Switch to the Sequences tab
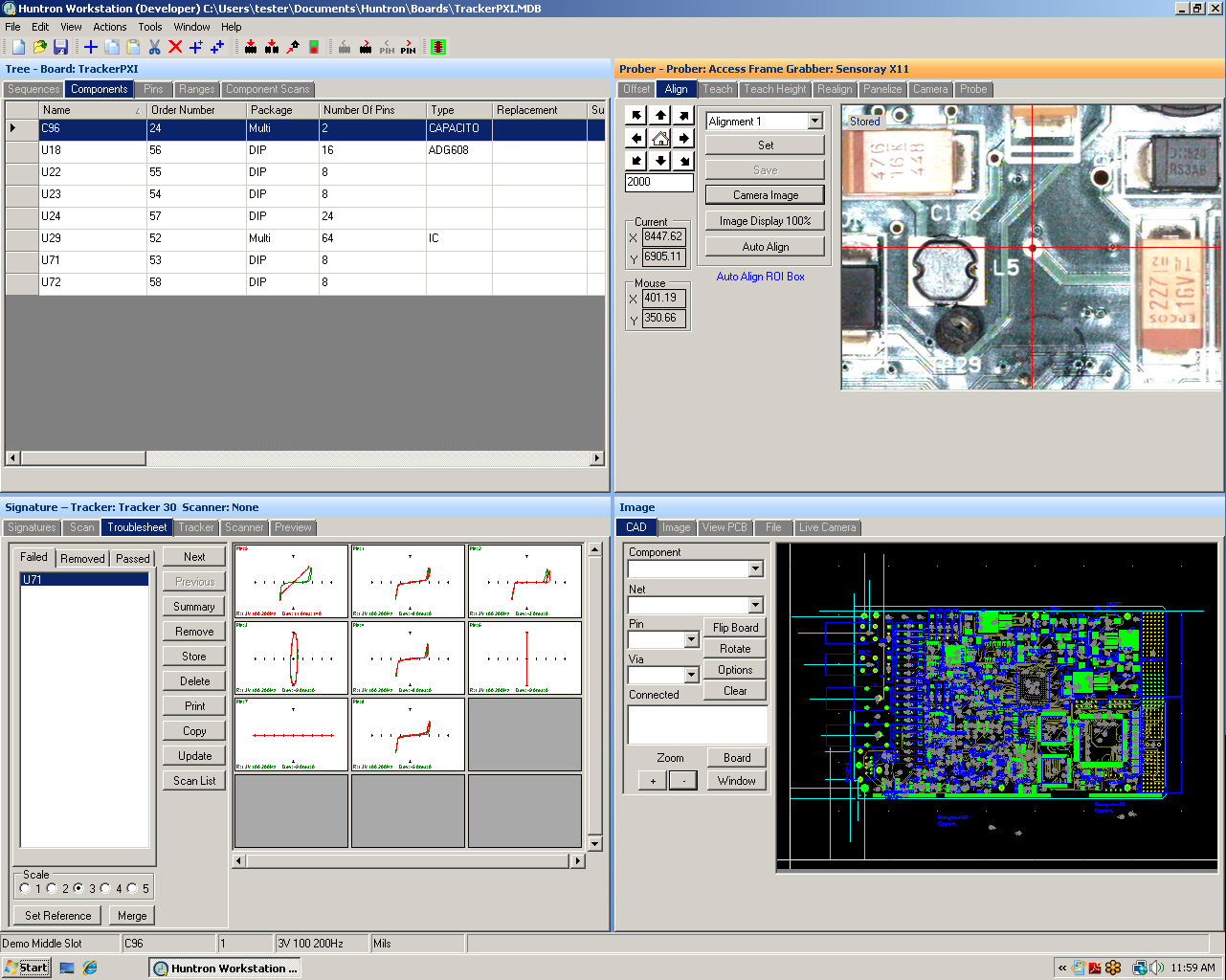This screenshot has height=980, width=1226. click(33, 89)
